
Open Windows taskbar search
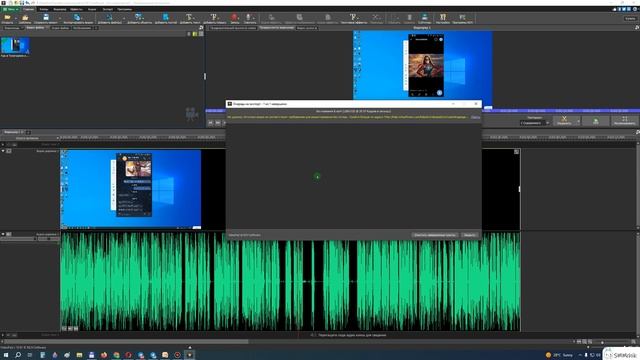[18, 355]
